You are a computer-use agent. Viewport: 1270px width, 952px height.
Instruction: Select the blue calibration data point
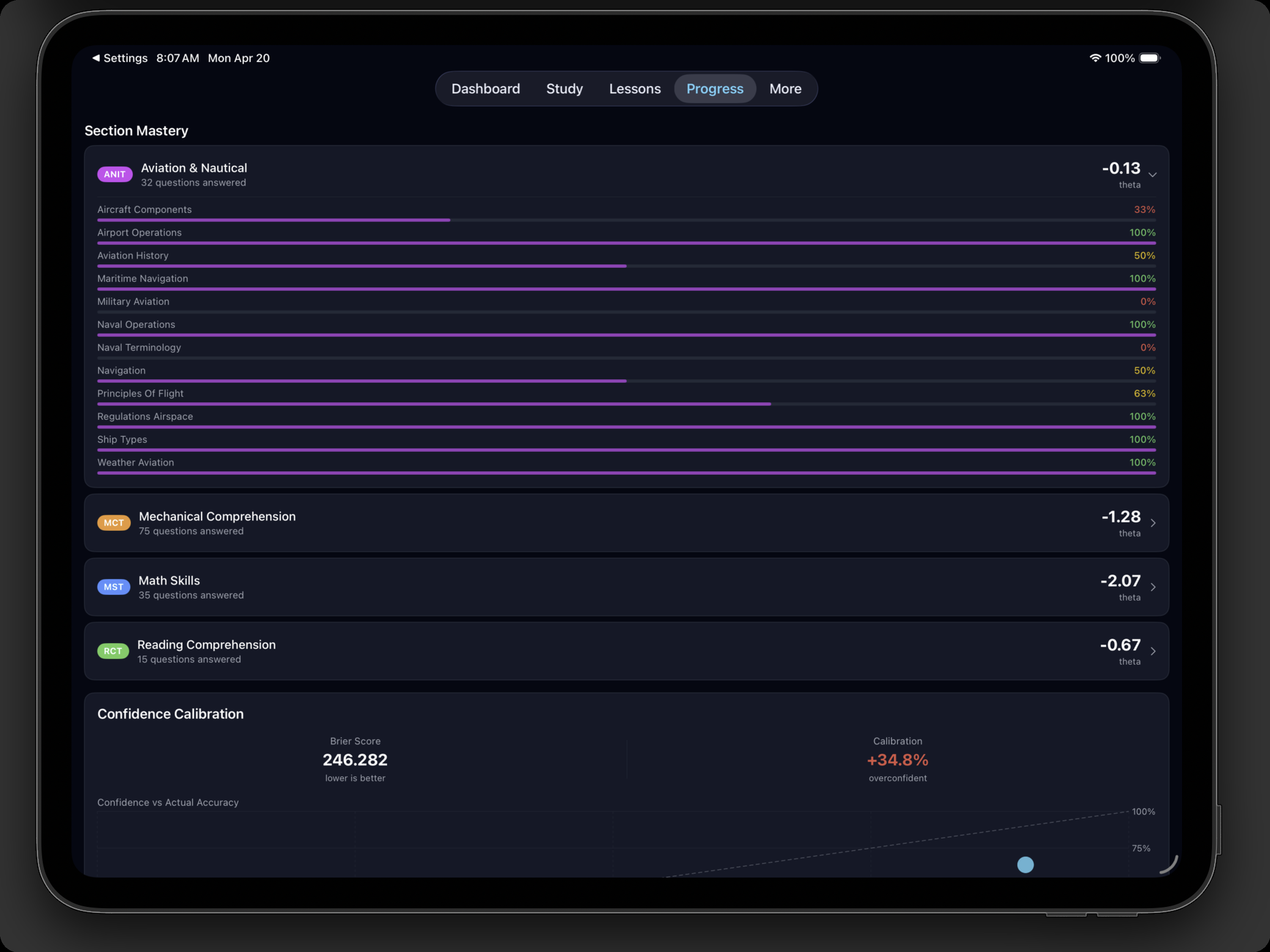[1025, 865]
